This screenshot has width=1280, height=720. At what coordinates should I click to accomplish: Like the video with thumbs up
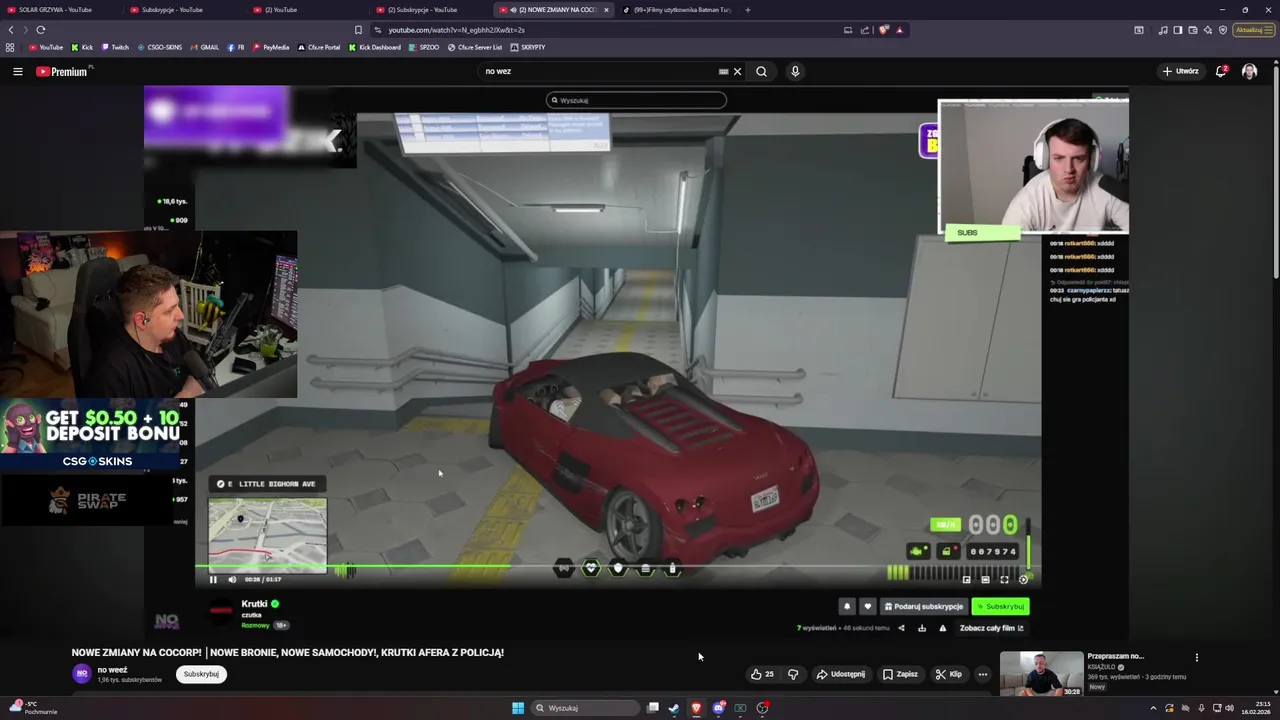pos(762,674)
